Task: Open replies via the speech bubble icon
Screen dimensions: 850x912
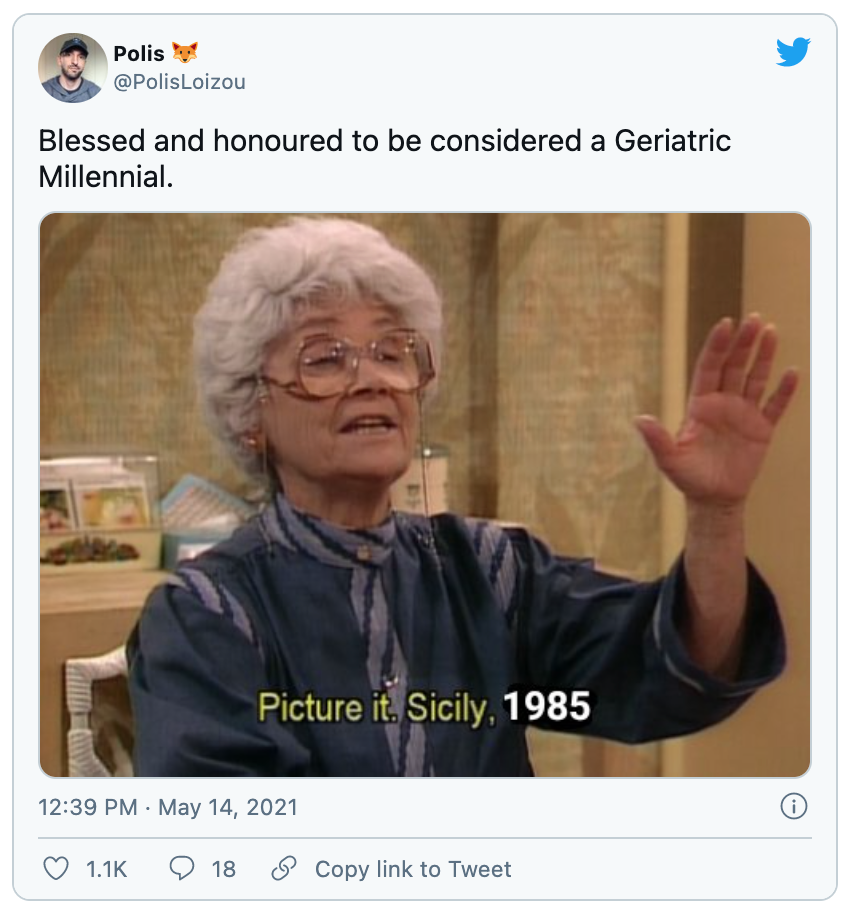Action: pyautogui.click(x=182, y=868)
